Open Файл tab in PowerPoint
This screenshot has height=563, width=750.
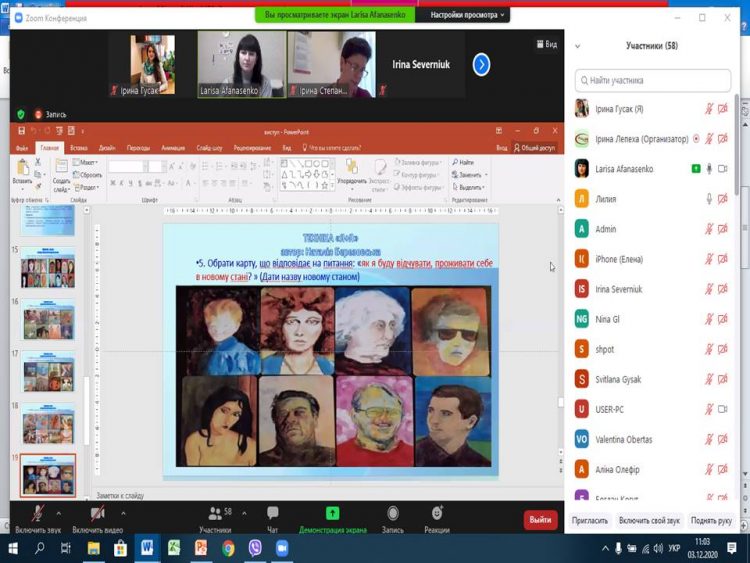coord(22,148)
